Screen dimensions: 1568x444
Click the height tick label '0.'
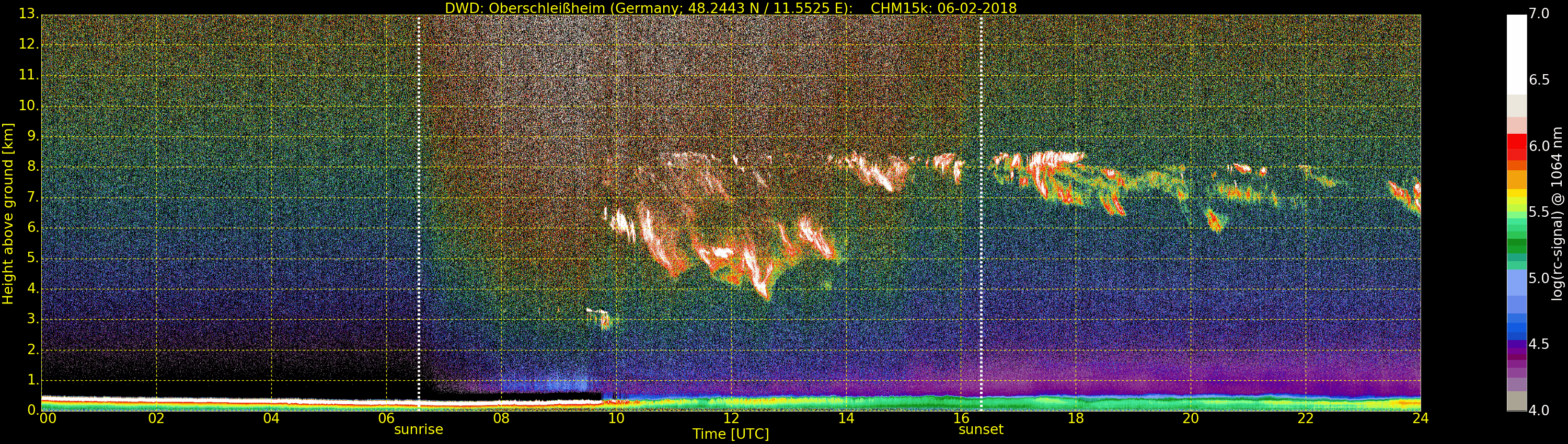click(x=33, y=410)
